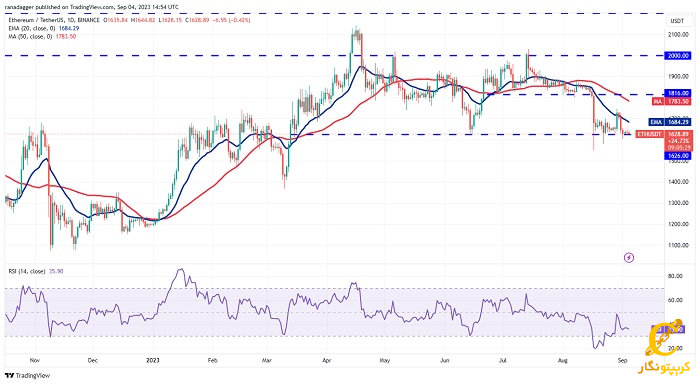
Task: Select the RSI 14 close legend
Action: 36,271
